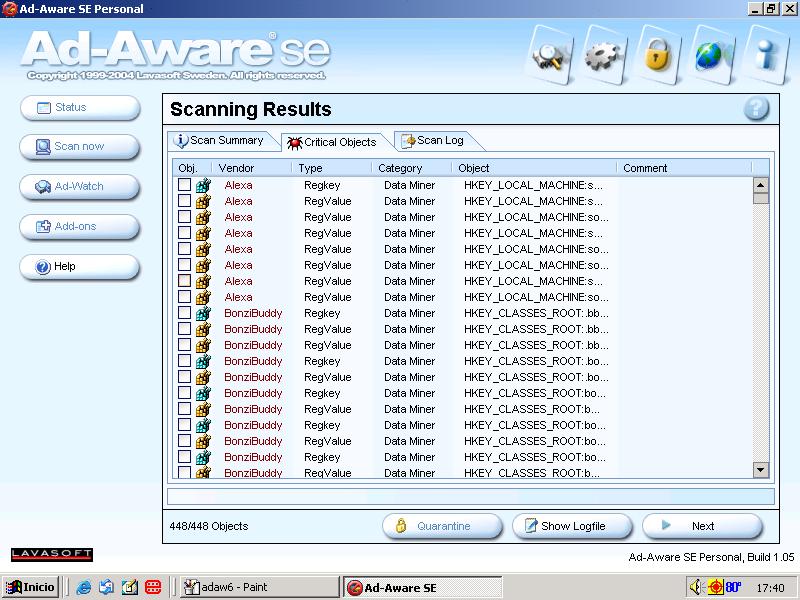This screenshot has height=600, width=800.
Task: Select 'Alexa' vendor cell in the Regkey row
Action: tap(238, 185)
